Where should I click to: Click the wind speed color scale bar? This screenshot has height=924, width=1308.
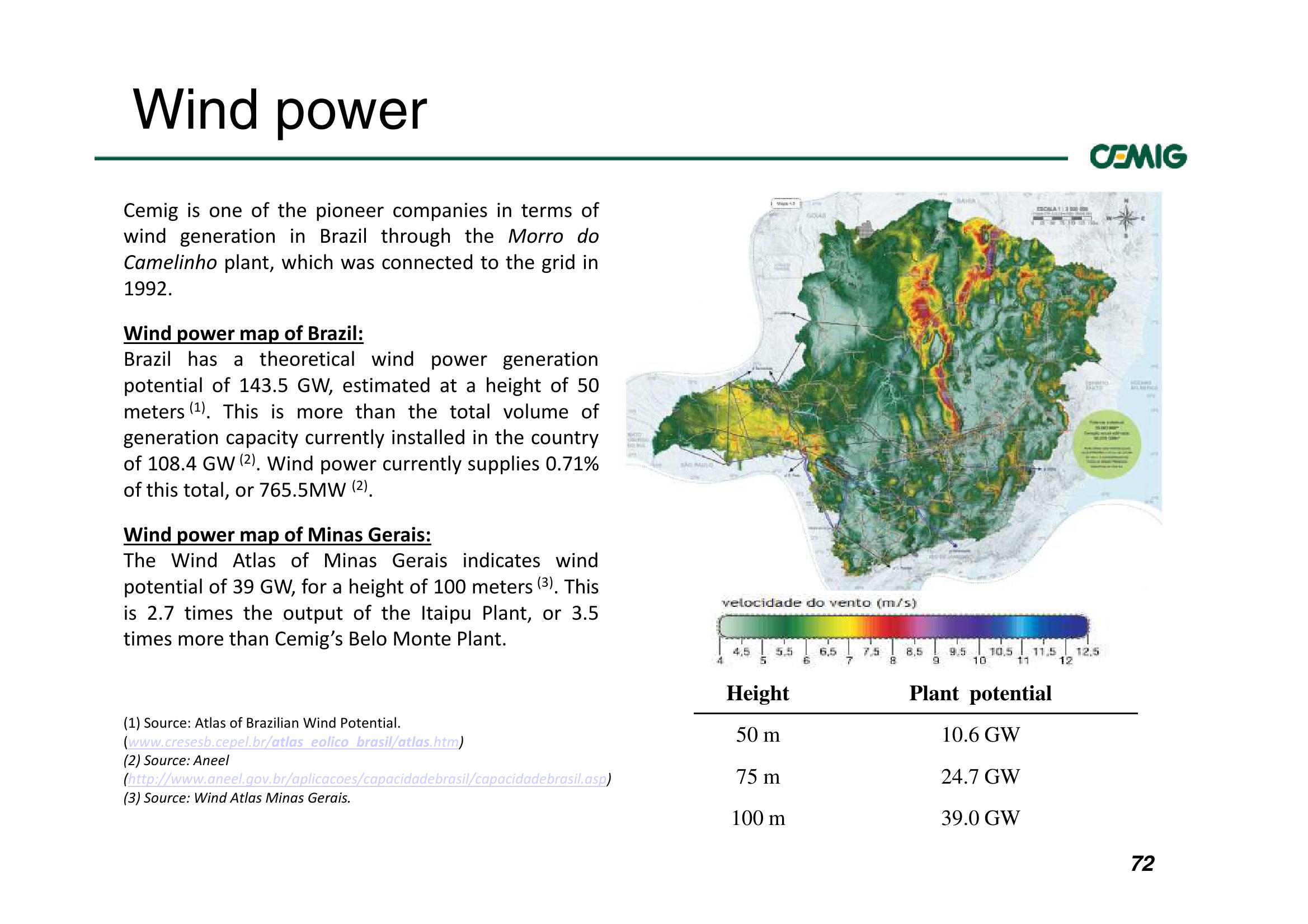[904, 626]
